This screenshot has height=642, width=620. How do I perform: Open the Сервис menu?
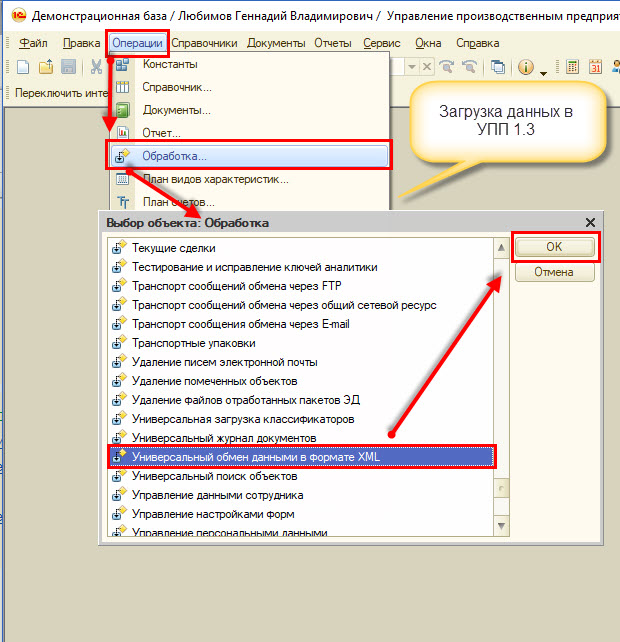(382, 43)
